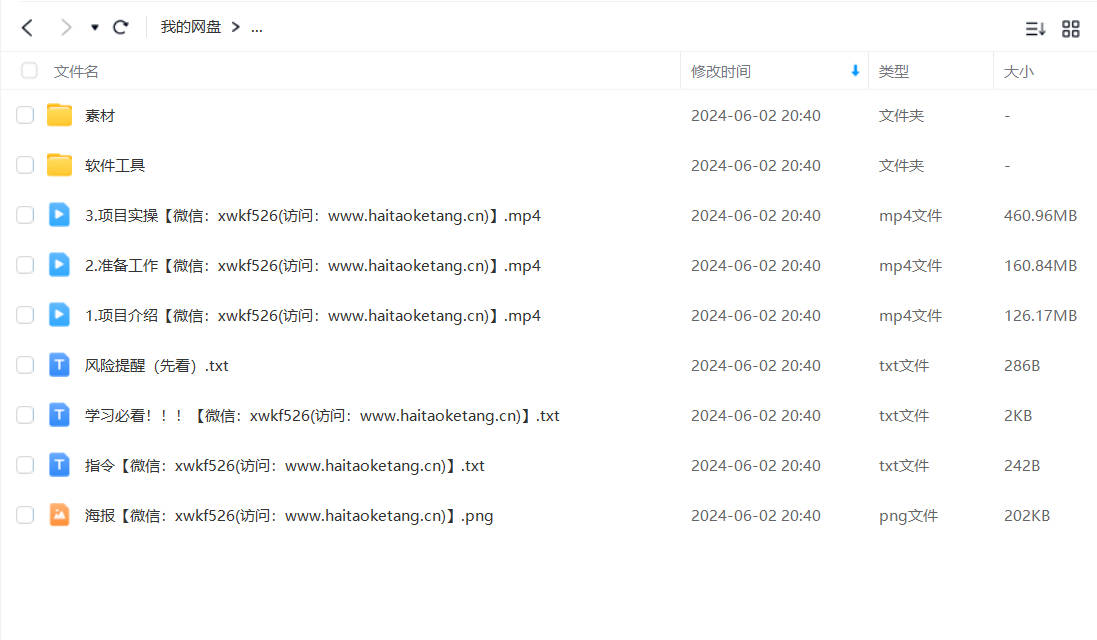Sort by 类型 column header
1097x640 pixels.
point(893,71)
